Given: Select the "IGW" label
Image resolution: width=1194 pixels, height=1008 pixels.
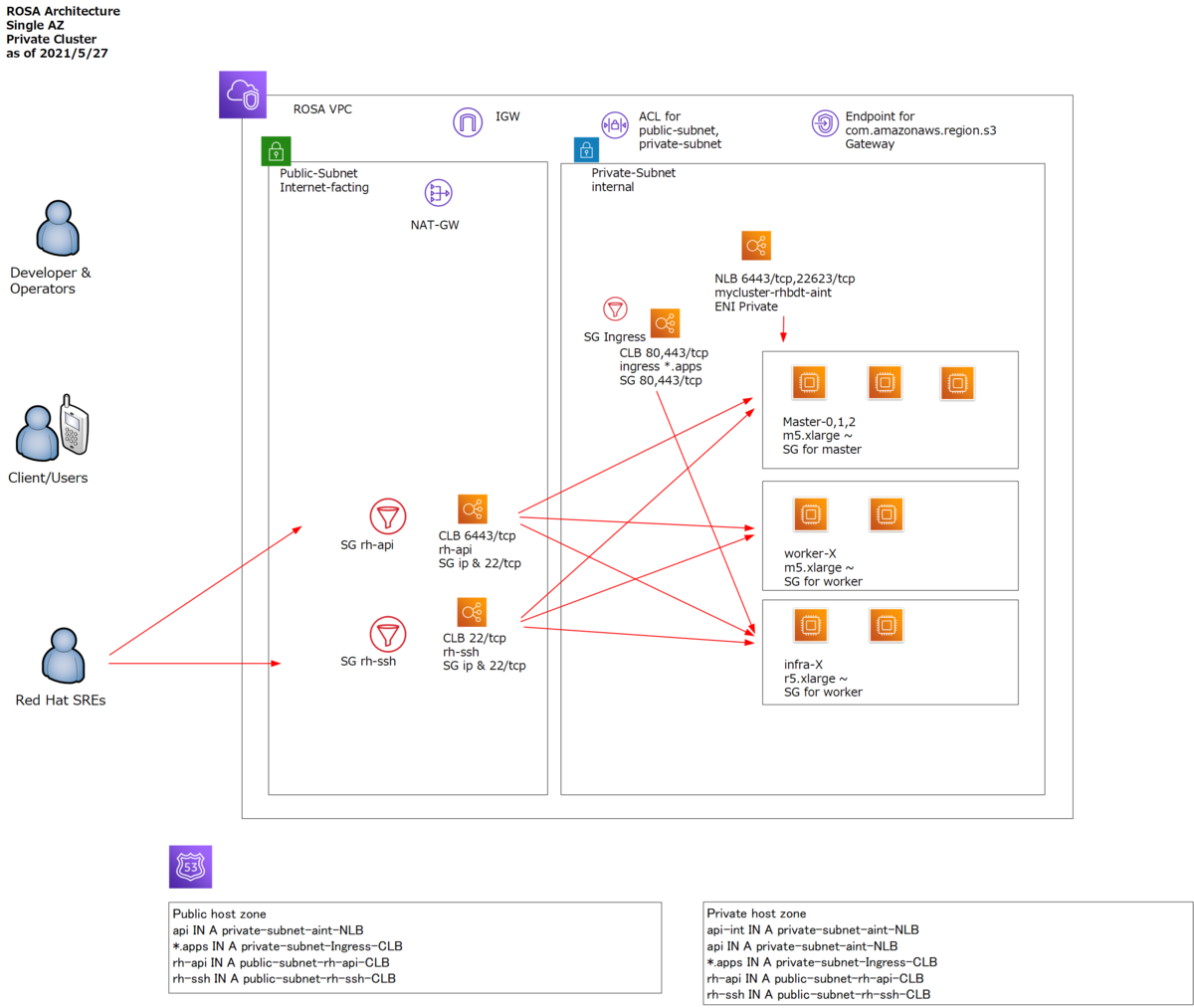Looking at the screenshot, I should point(507,116).
